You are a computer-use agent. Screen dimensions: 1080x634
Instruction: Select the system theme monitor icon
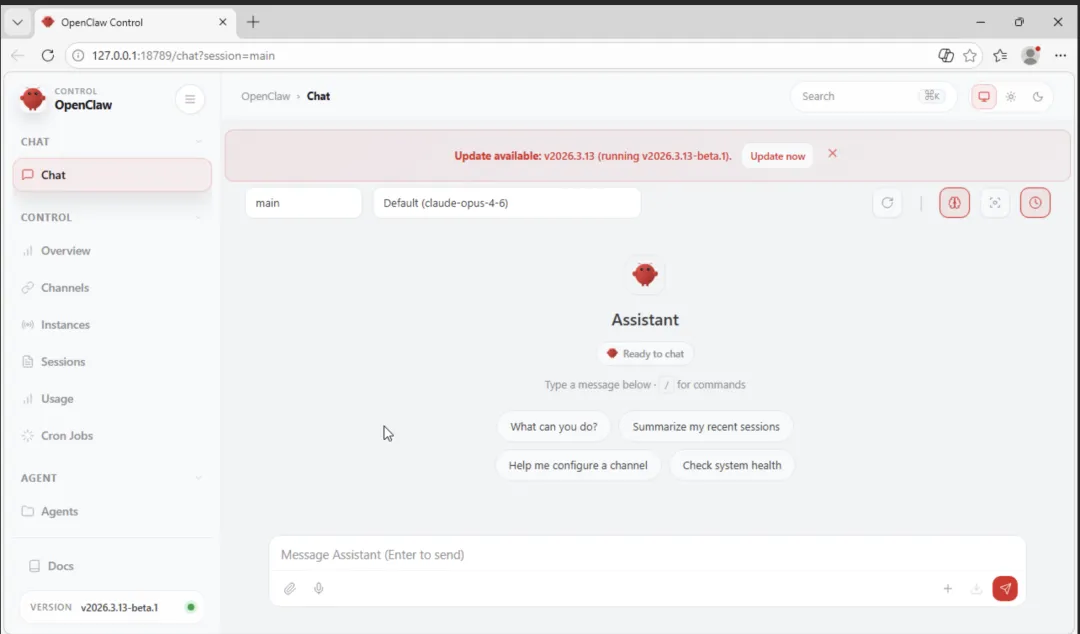pyautogui.click(x=984, y=96)
